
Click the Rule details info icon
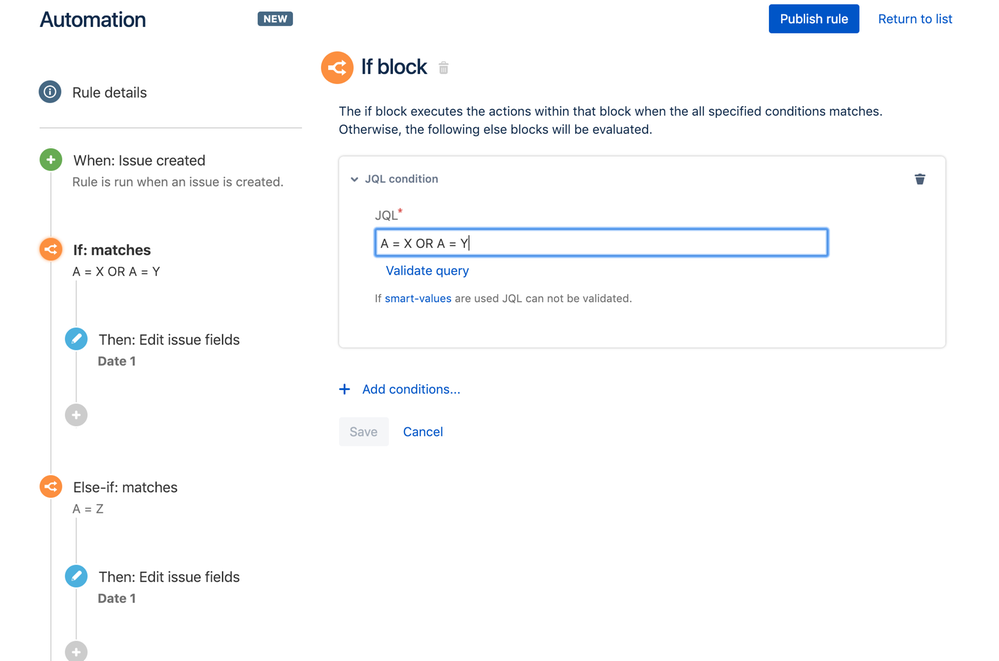[x=50, y=92]
